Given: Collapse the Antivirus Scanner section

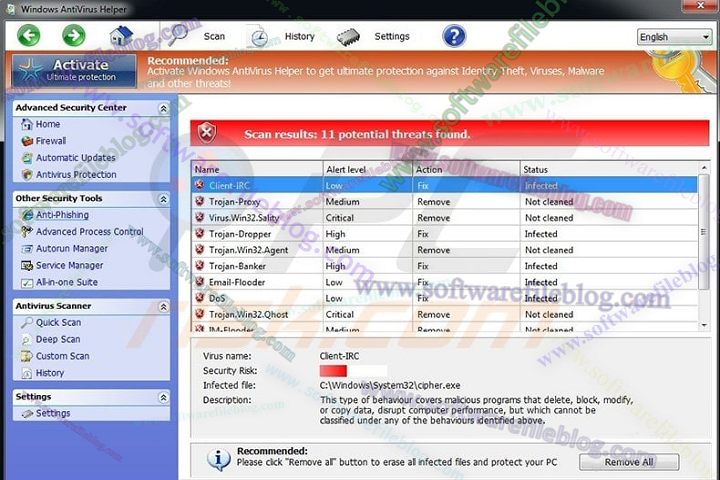Looking at the screenshot, I should [163, 306].
